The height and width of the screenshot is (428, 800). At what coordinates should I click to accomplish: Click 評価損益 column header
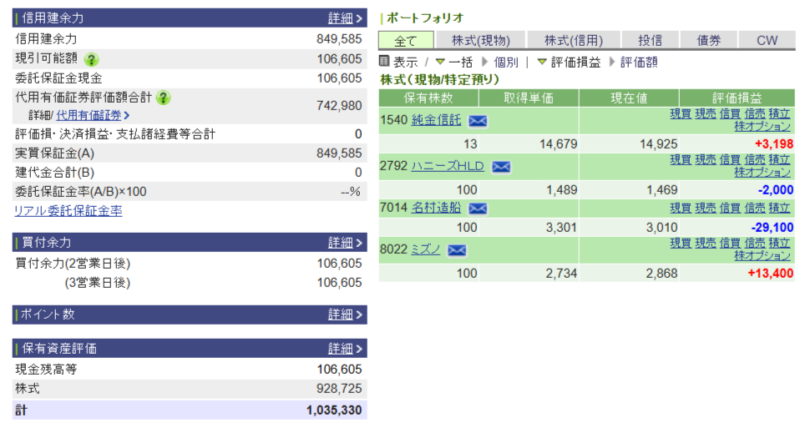click(737, 98)
